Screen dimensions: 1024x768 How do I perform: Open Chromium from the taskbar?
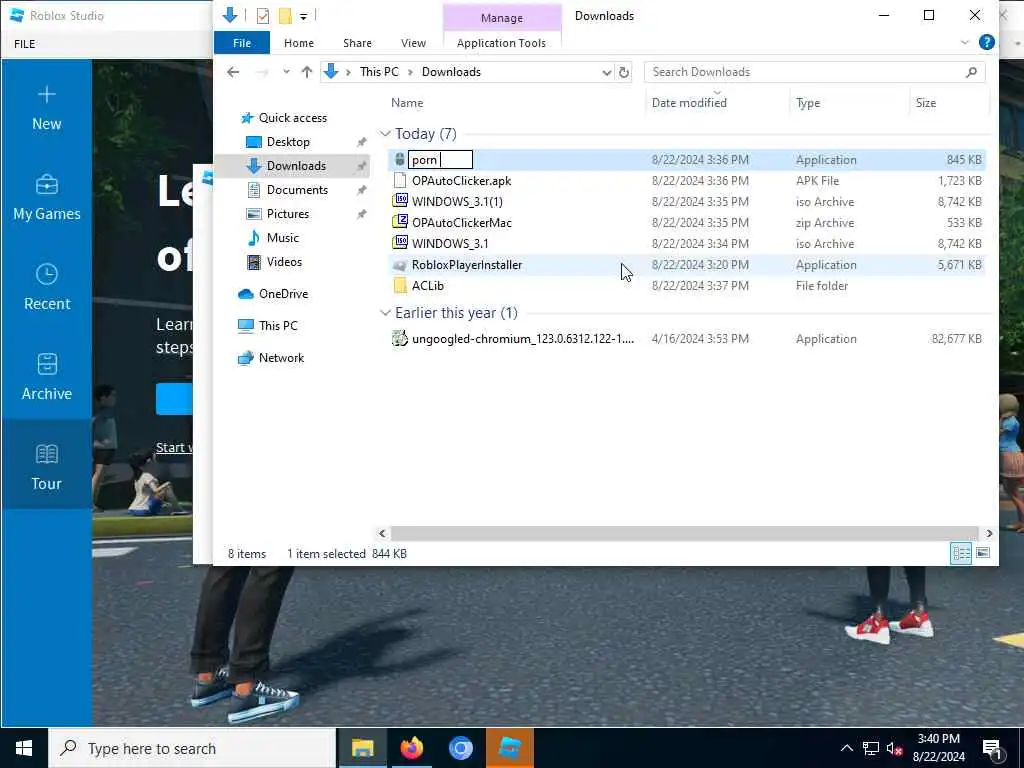click(460, 748)
